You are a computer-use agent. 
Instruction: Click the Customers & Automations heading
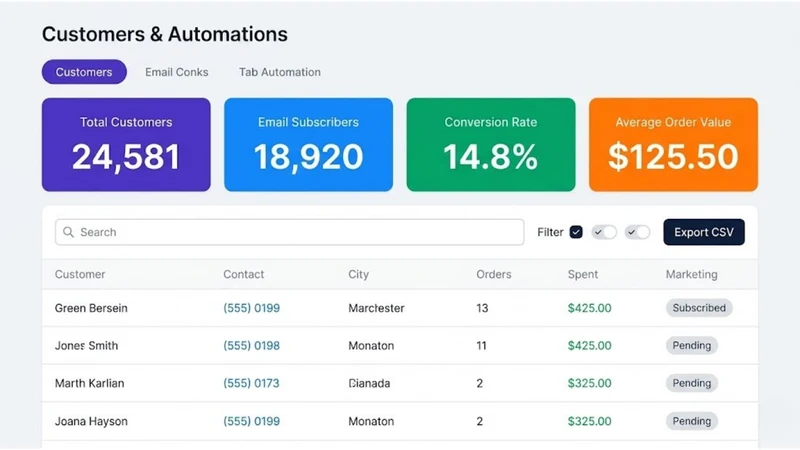click(x=165, y=34)
